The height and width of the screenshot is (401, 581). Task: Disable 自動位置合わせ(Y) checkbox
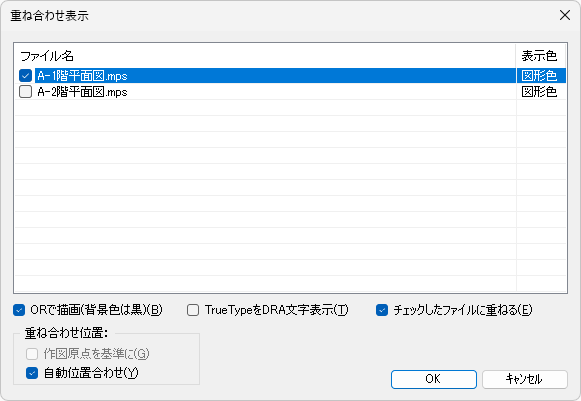32,373
